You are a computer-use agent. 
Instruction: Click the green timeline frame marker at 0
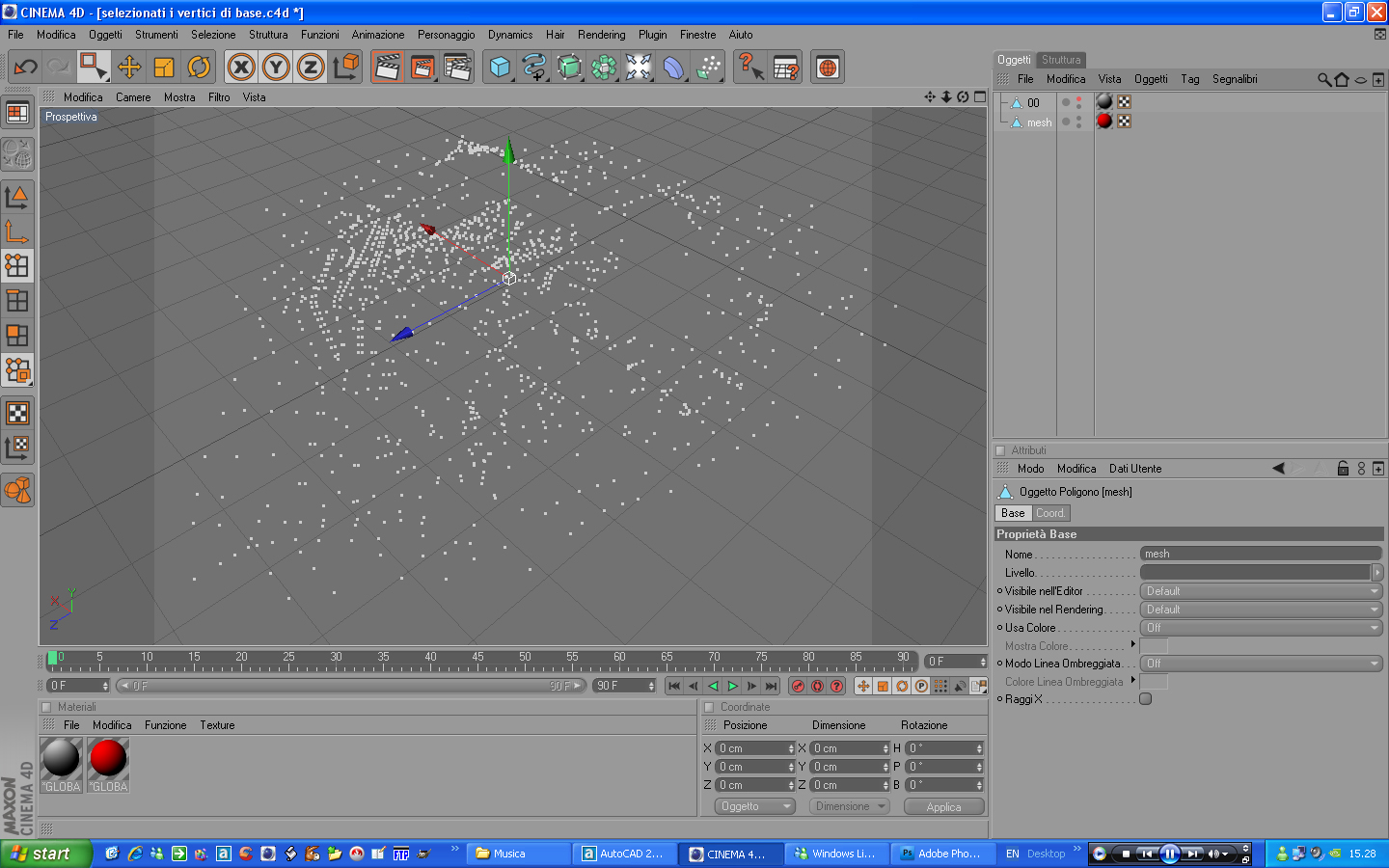52,658
